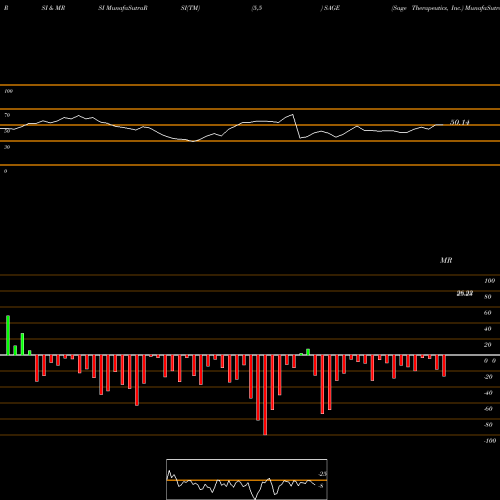
Task: Click the '80' label on MR axis
Action: [x=488, y=297]
